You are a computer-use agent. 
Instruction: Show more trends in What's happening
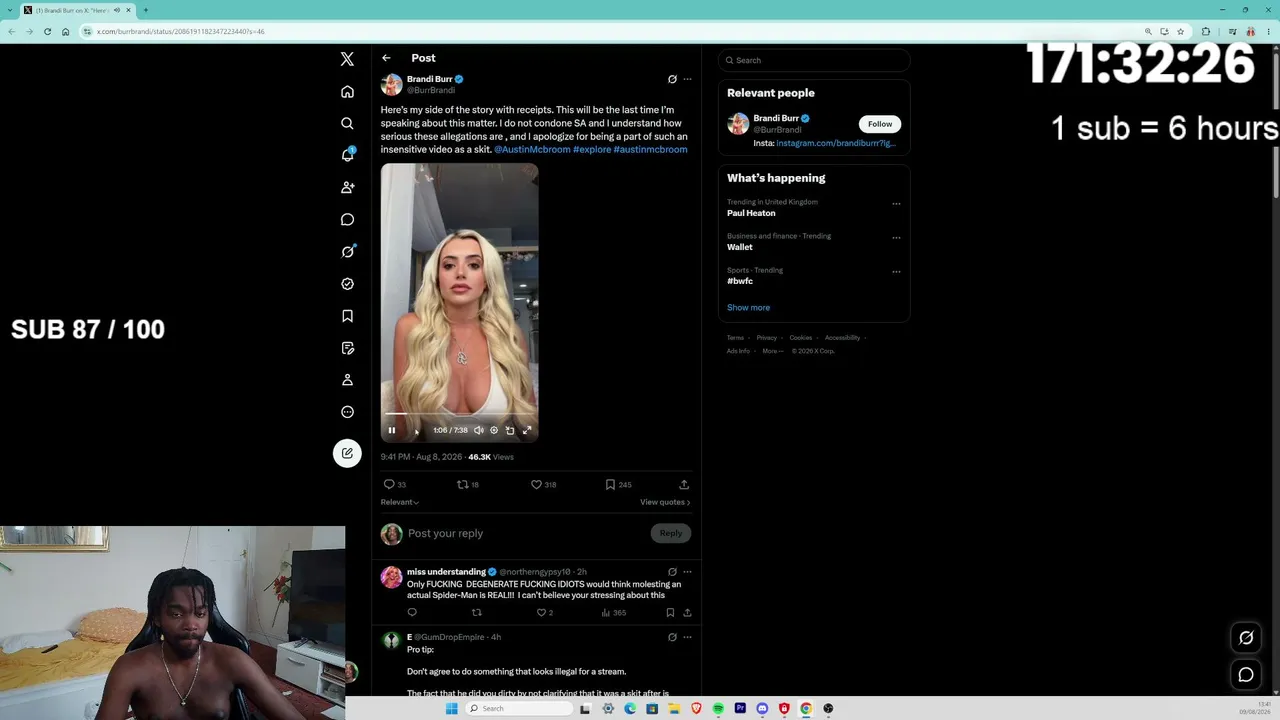pyautogui.click(x=748, y=307)
